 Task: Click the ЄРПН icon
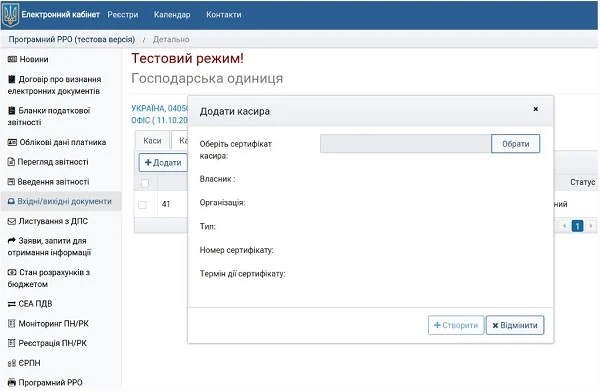pos(12,363)
